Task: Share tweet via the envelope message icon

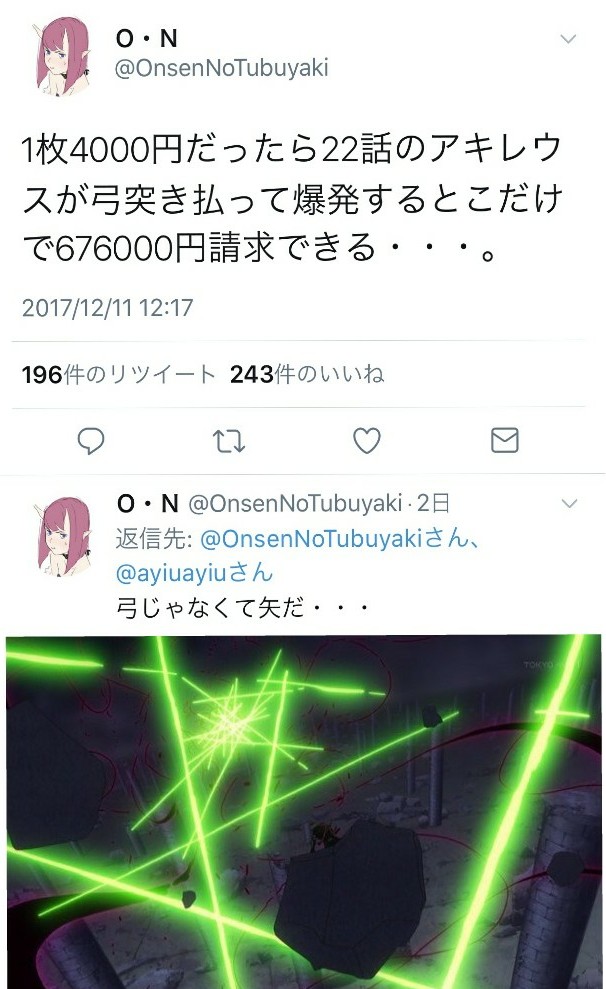Action: (x=504, y=440)
